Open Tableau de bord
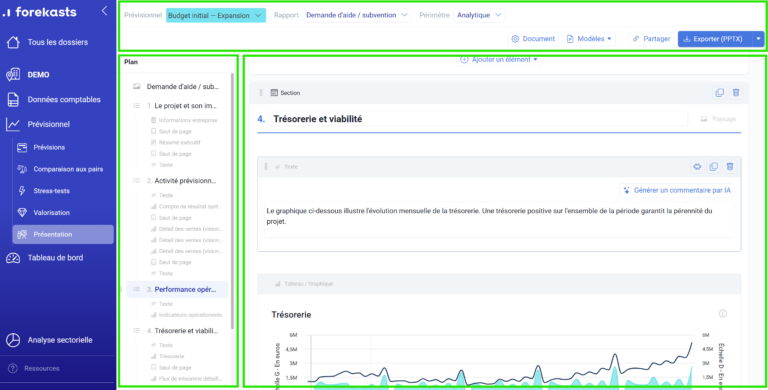 pyautogui.click(x=45, y=258)
